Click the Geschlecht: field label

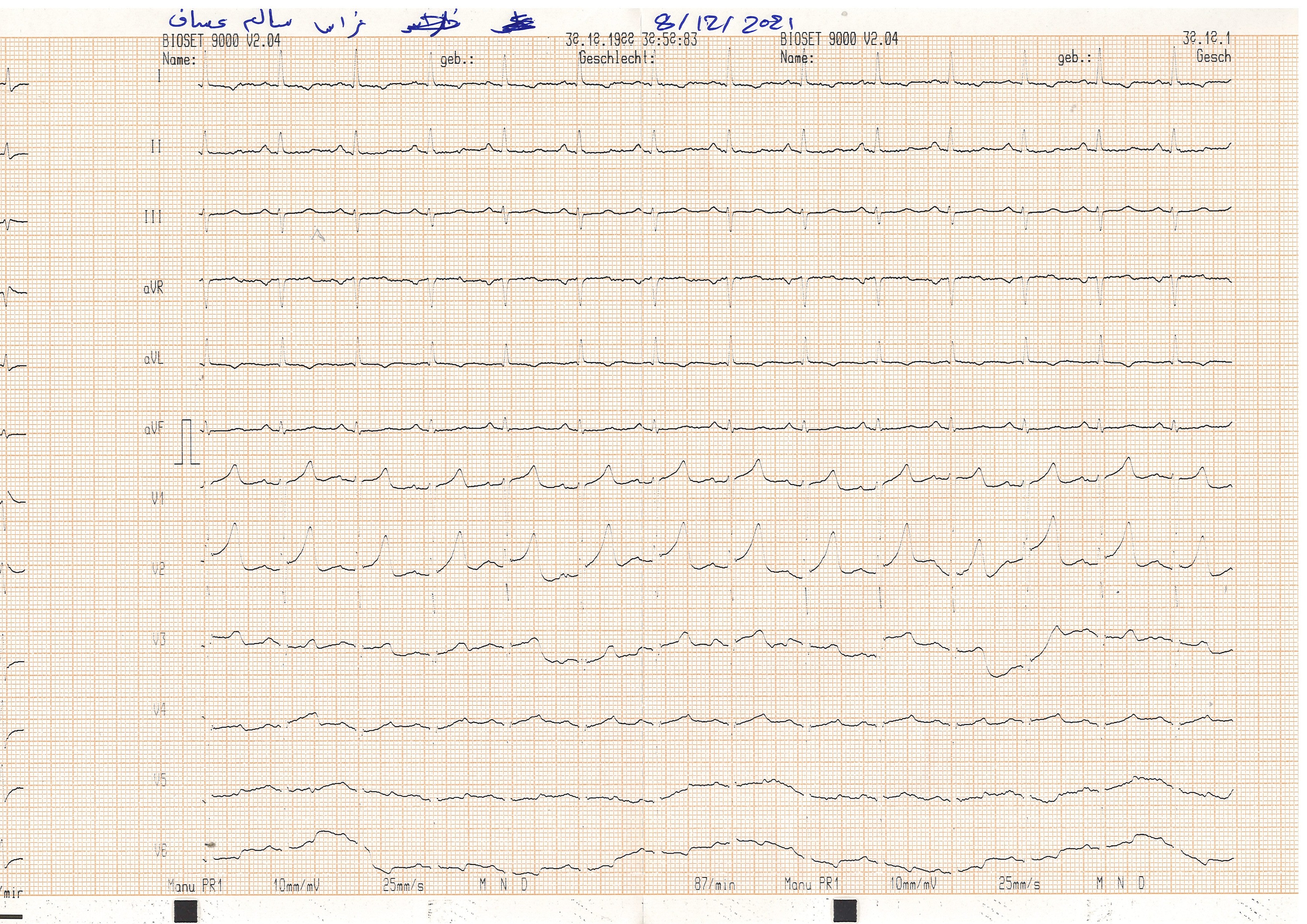click(x=617, y=57)
